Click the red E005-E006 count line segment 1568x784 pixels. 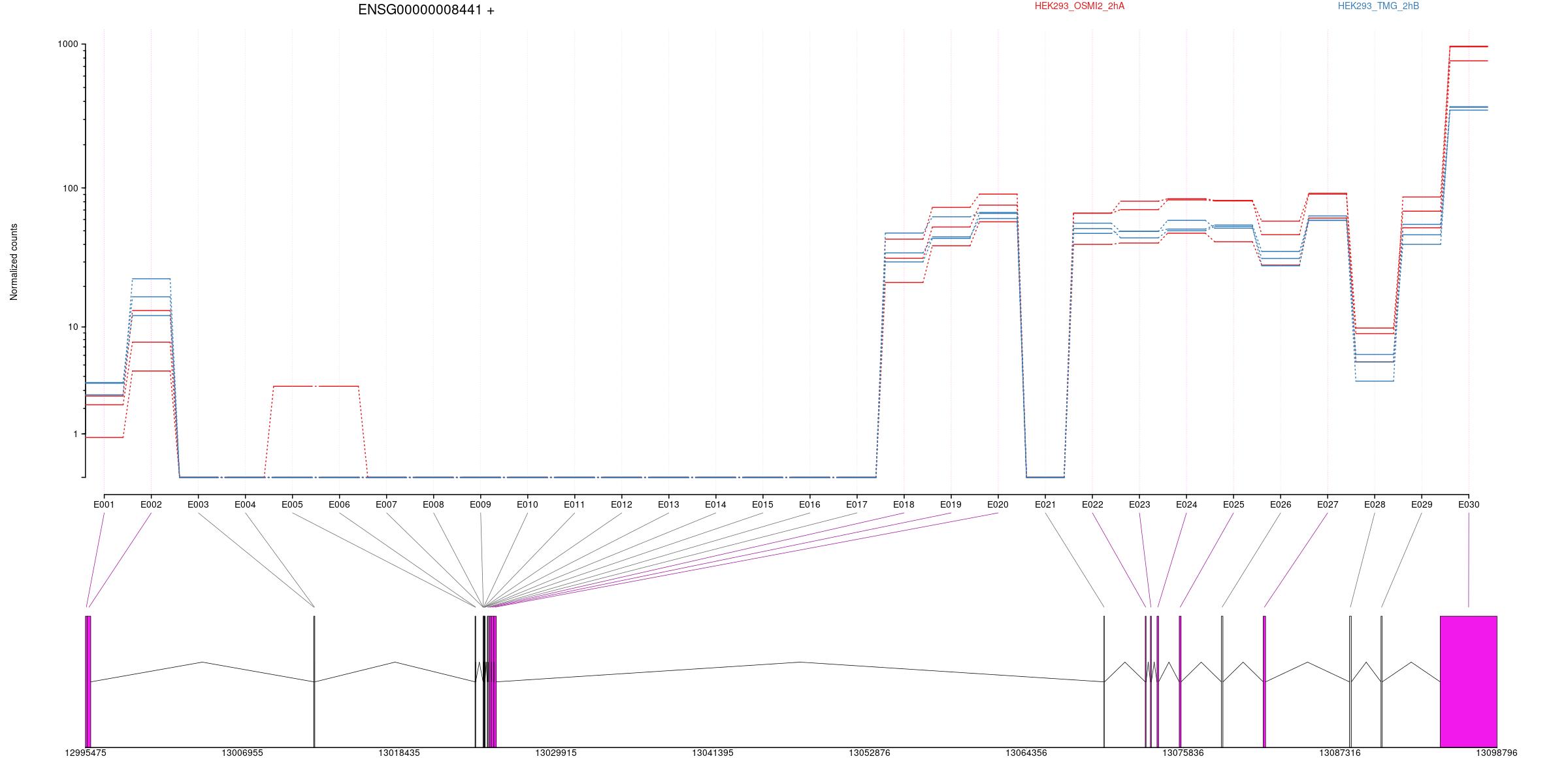pyautogui.click(x=316, y=386)
